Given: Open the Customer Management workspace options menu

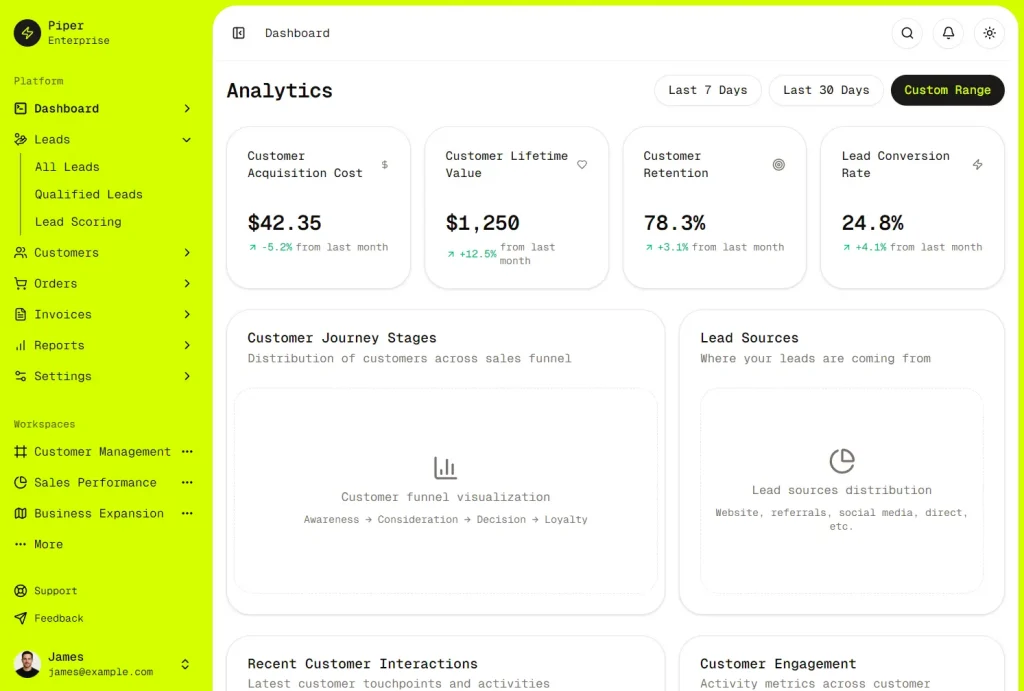Looking at the screenshot, I should [186, 452].
